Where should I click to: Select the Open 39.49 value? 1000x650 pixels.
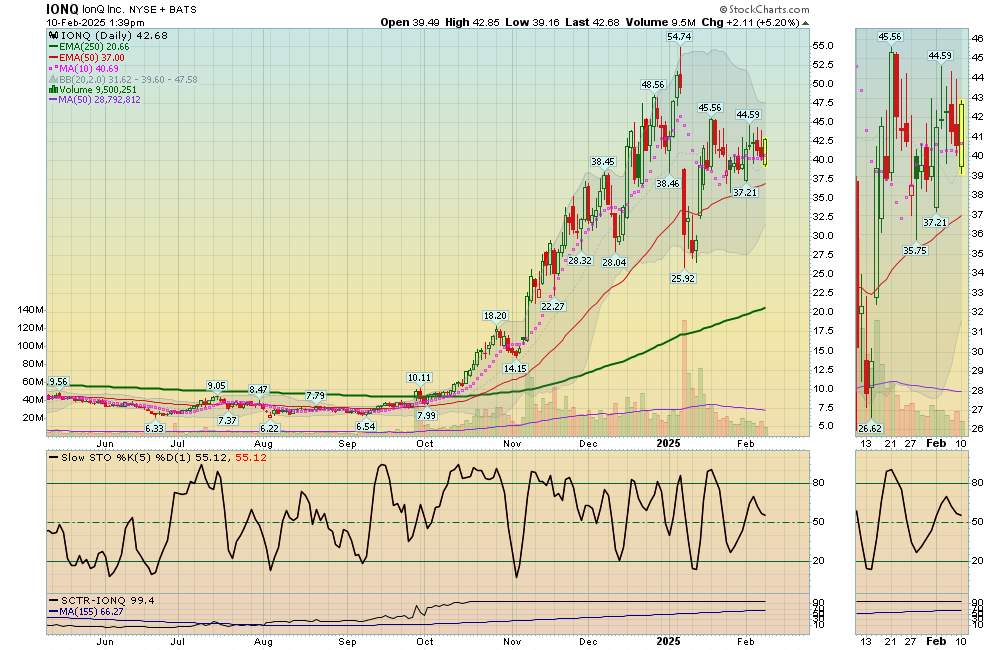click(410, 22)
